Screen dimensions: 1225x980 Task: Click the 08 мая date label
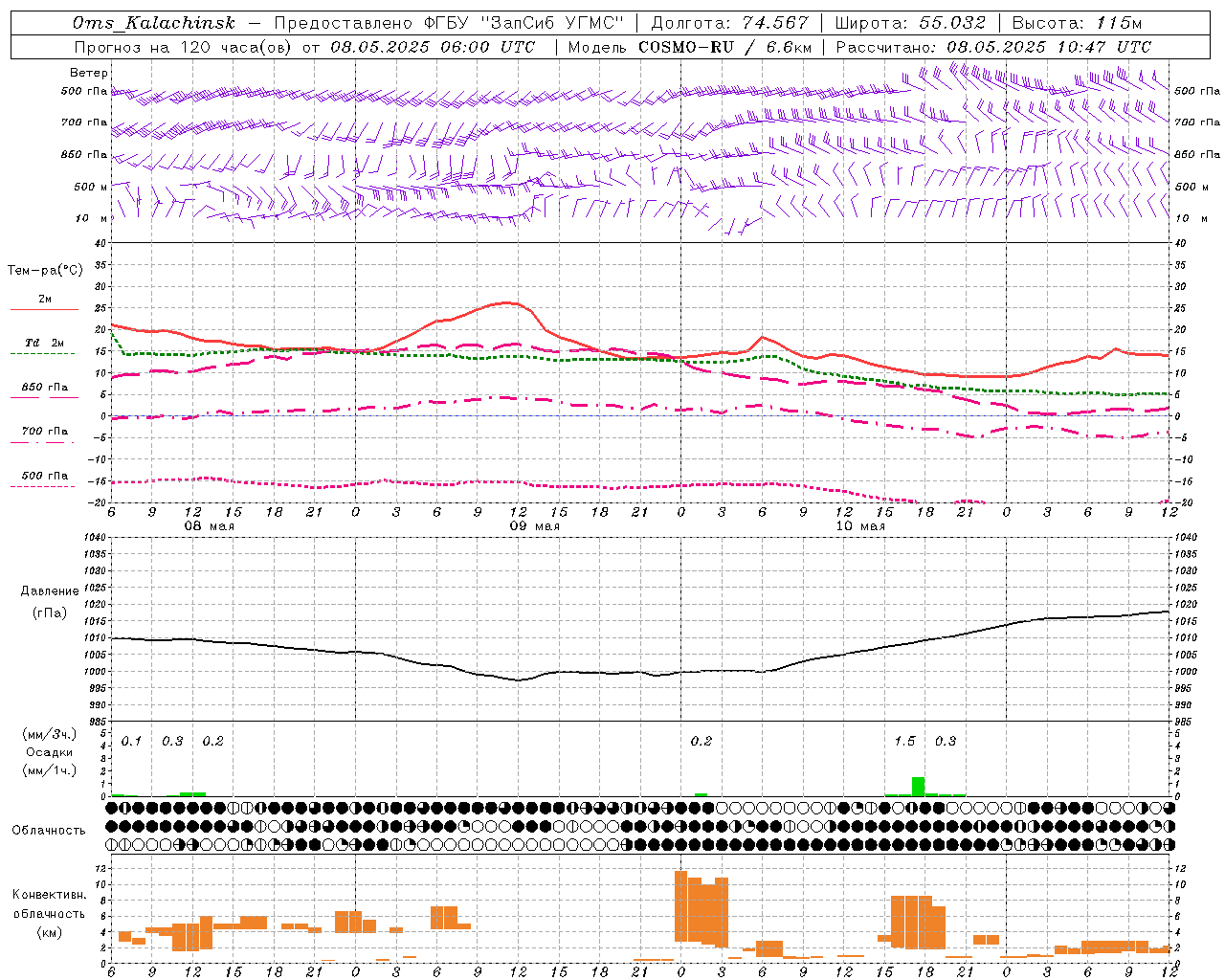tap(209, 526)
